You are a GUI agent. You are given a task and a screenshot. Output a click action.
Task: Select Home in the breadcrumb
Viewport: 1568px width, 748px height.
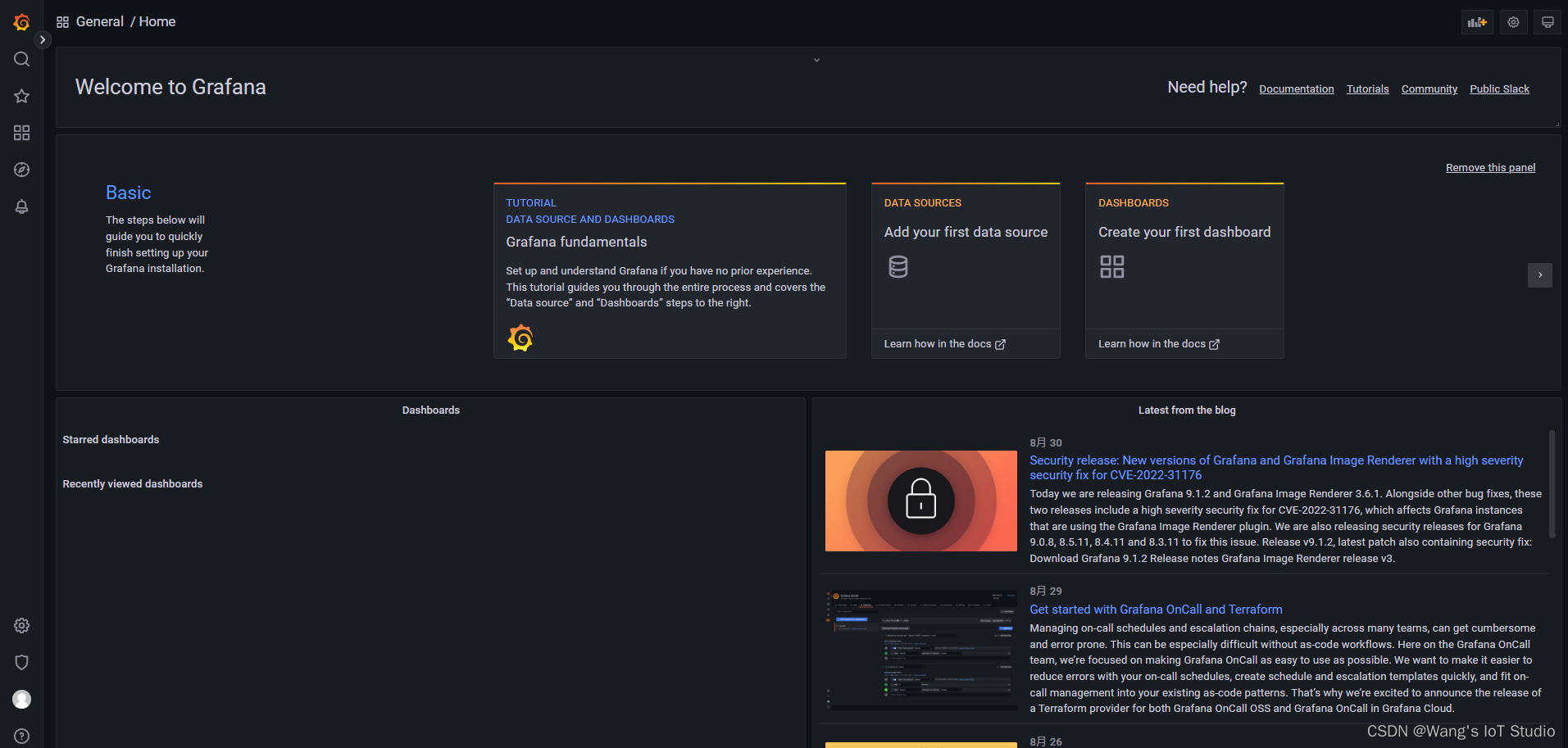coord(157,21)
